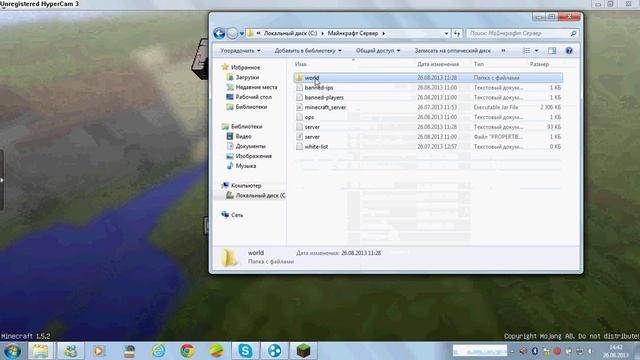Open the view options dropdown arrow
The height and width of the screenshot is (360, 640).
click(536, 51)
